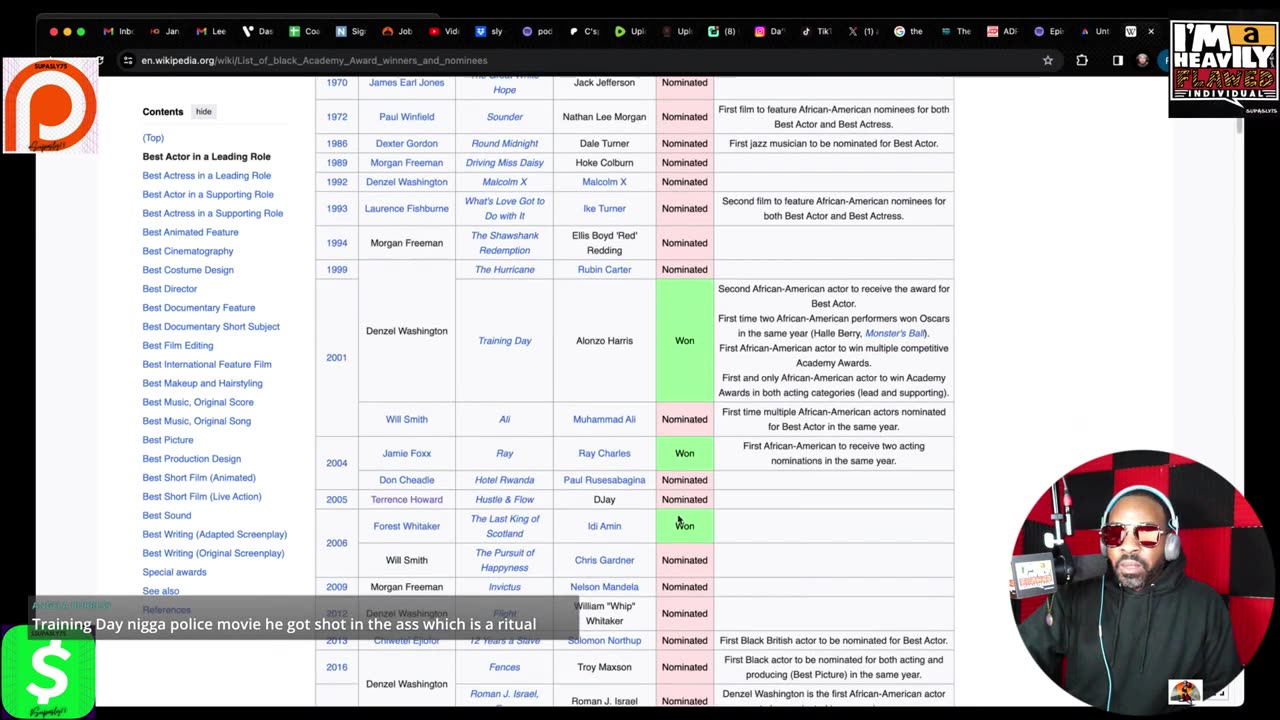
Task: Open Special awards section
Action: pyautogui.click(x=175, y=572)
